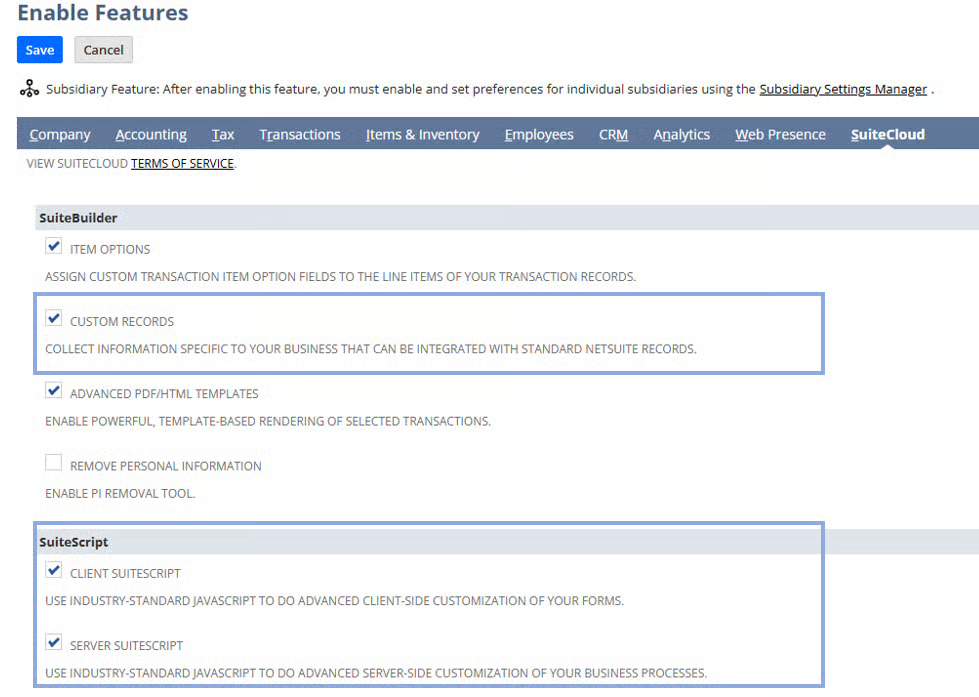Image resolution: width=979 pixels, height=697 pixels.
Task: Click the Subsidiary Feature hierarchy icon
Action: [x=29, y=89]
